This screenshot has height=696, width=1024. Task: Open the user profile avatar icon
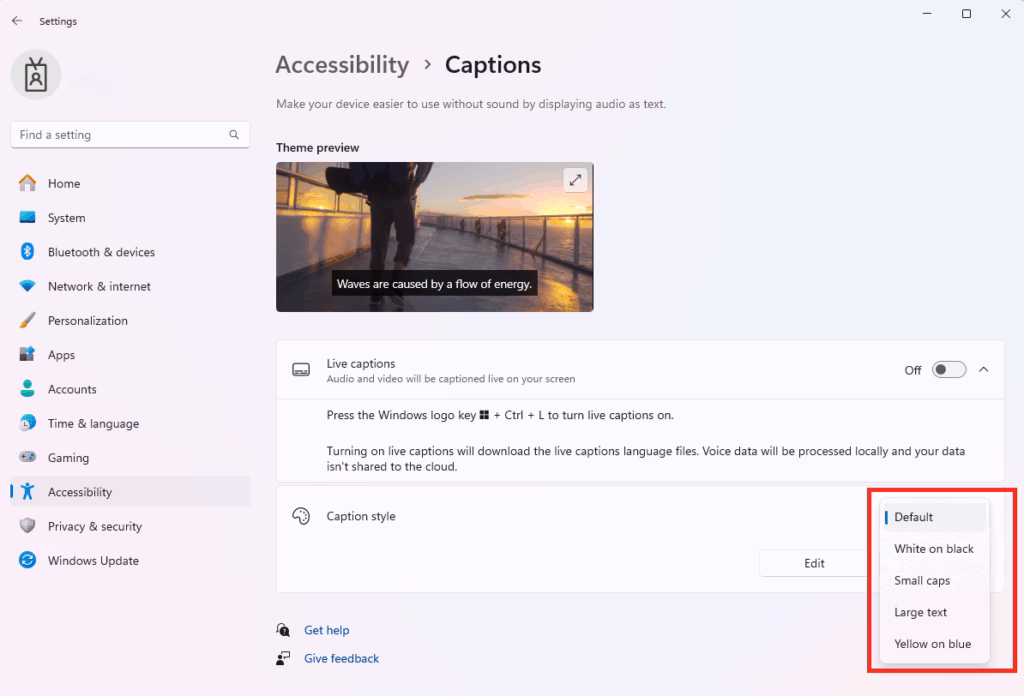click(x=36, y=74)
